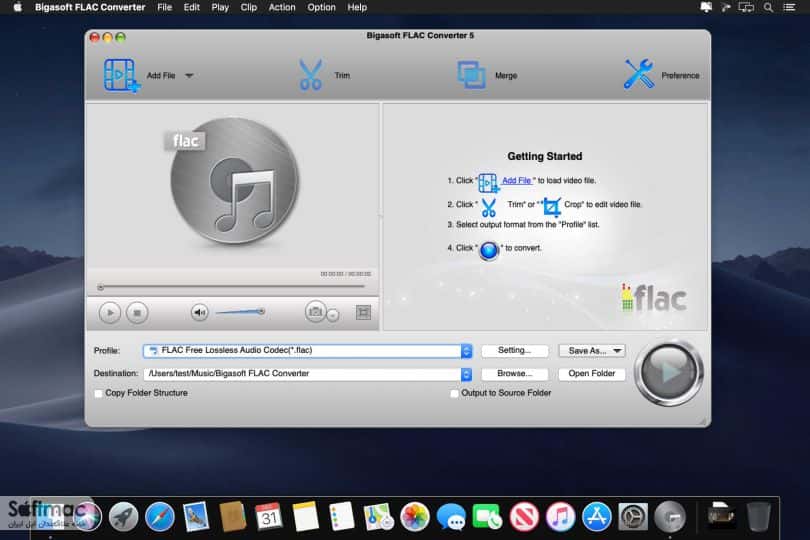The image size is (810, 540).
Task: Adjust the volume slider
Action: [241, 312]
